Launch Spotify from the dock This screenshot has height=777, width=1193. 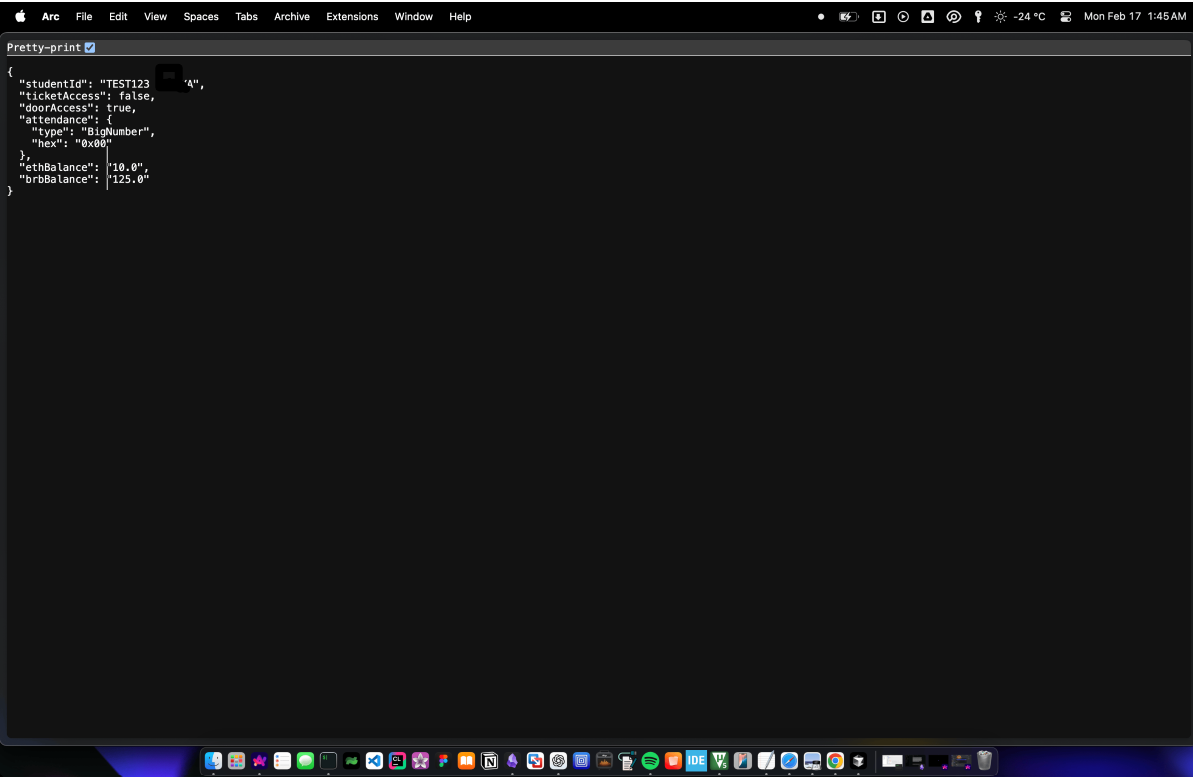coord(651,760)
